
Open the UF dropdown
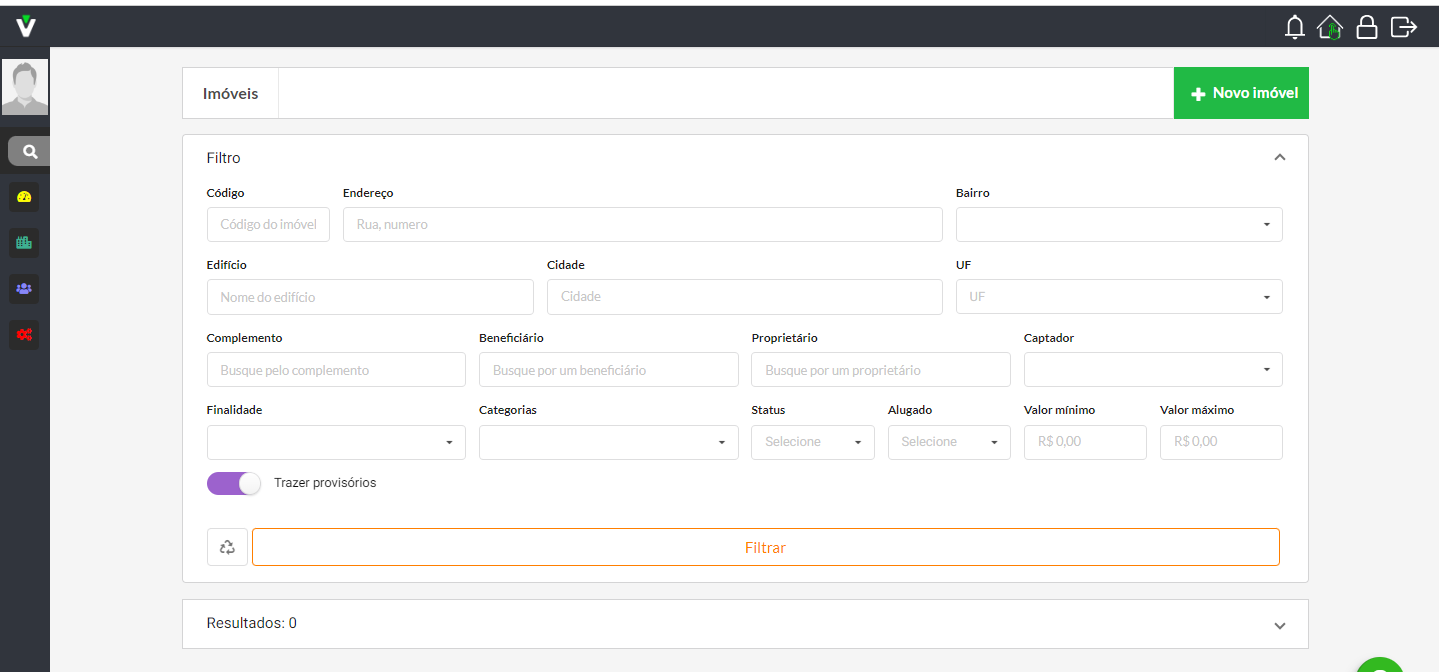pyautogui.click(x=1119, y=297)
